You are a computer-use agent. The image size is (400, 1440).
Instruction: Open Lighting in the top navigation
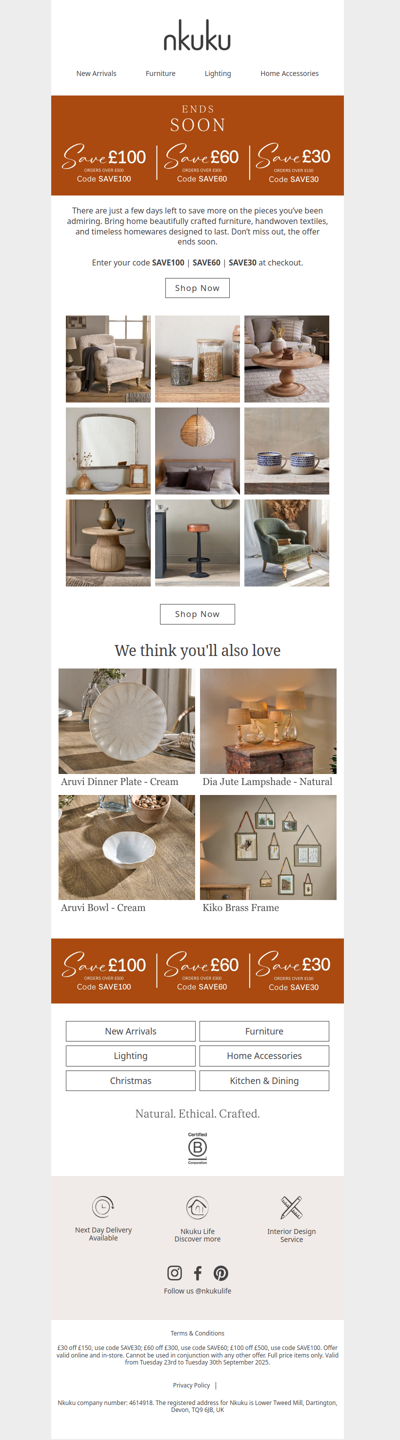(218, 73)
